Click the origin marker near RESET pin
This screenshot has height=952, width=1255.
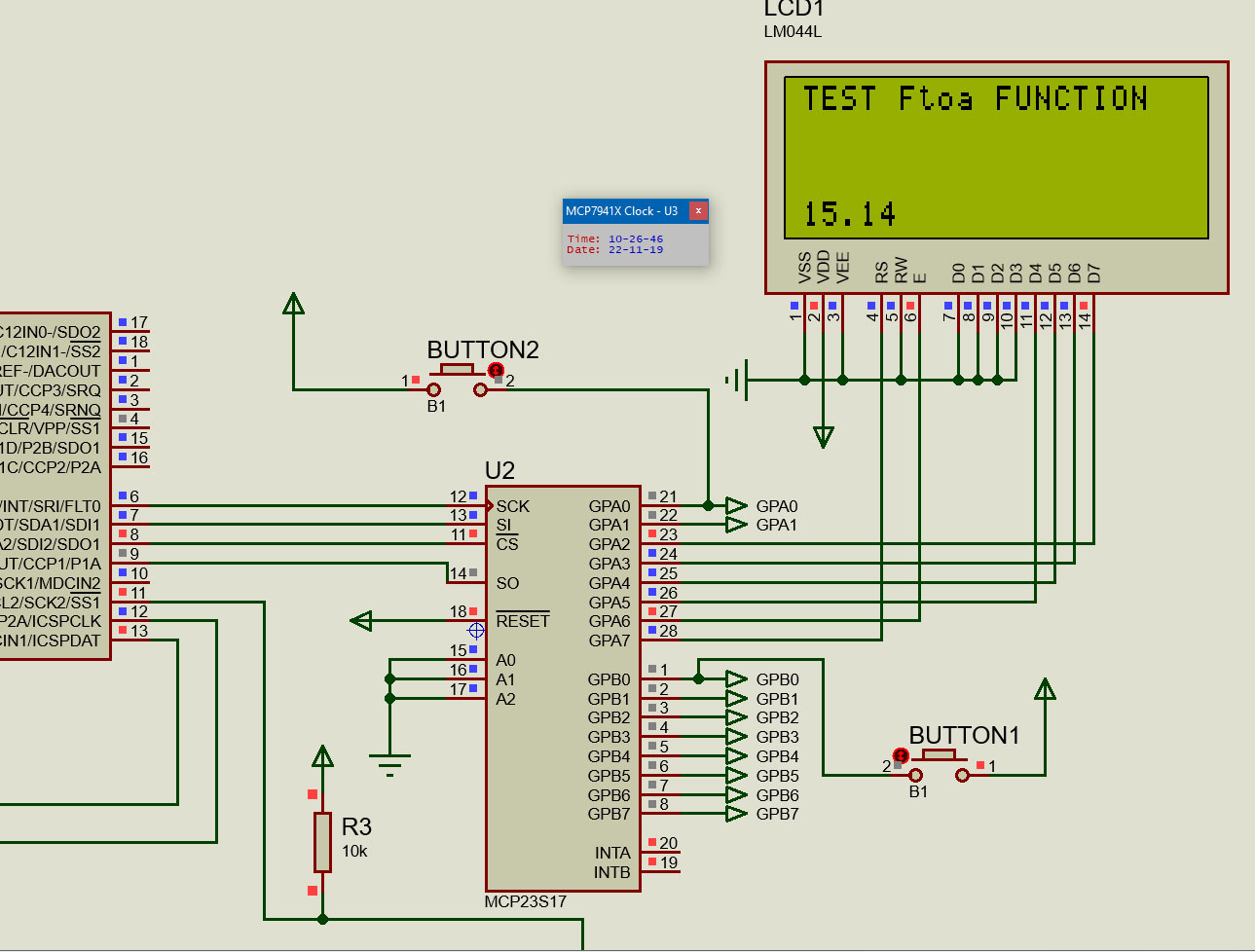coord(476,630)
